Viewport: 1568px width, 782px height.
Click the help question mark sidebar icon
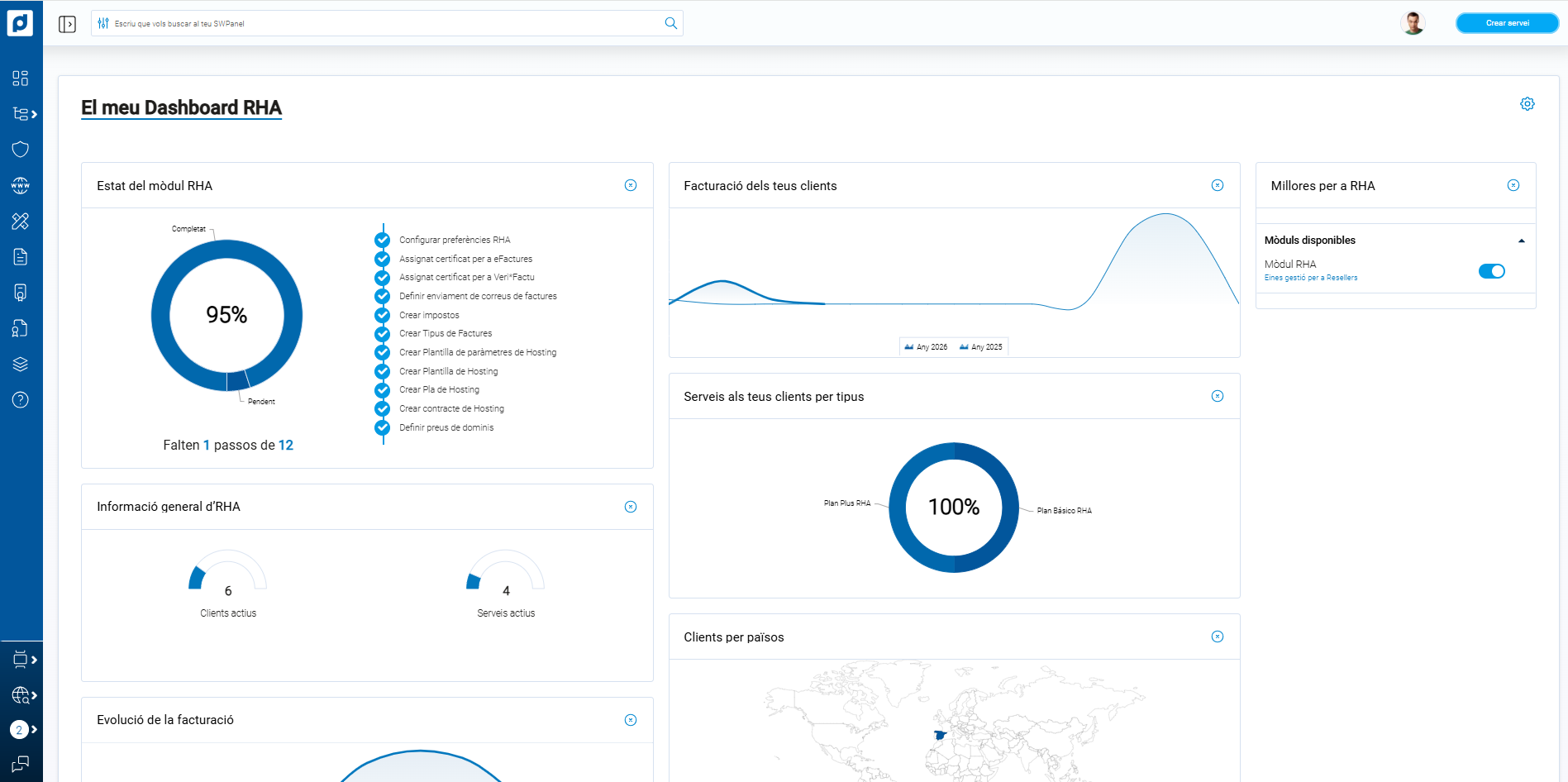click(x=21, y=400)
